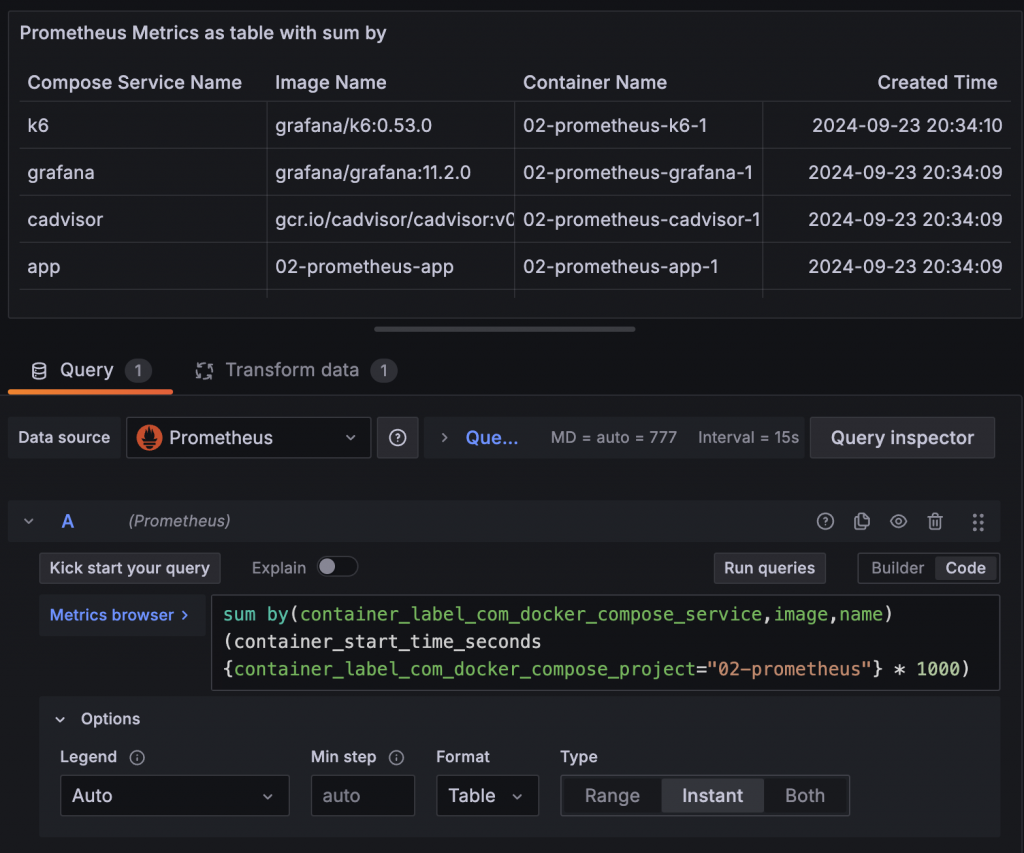Duplicate query A with copy icon
This screenshot has height=853, width=1024.
(x=862, y=521)
